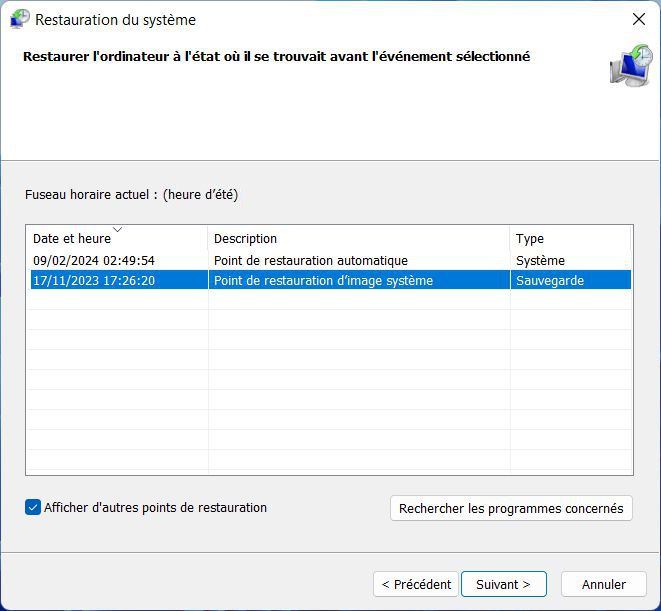Image resolution: width=661 pixels, height=611 pixels.
Task: Click the Type column header
Action: (x=570, y=238)
